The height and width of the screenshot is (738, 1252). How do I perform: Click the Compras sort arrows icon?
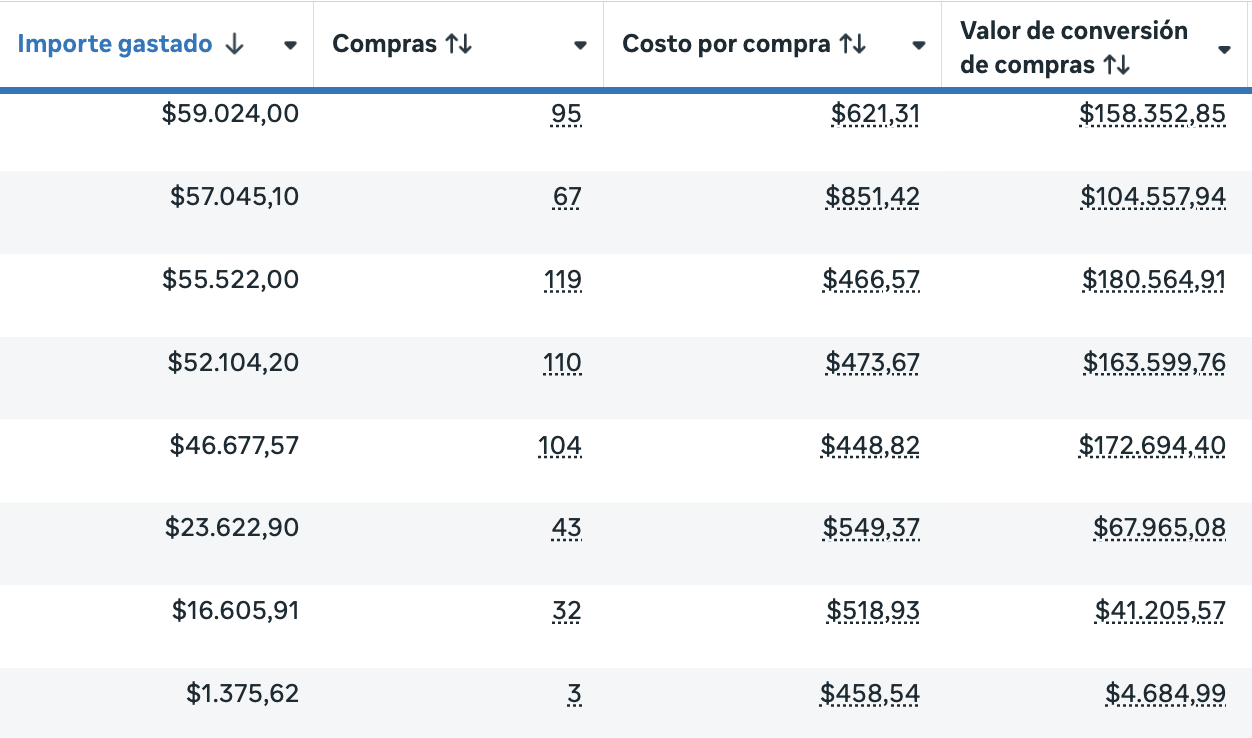(x=459, y=45)
